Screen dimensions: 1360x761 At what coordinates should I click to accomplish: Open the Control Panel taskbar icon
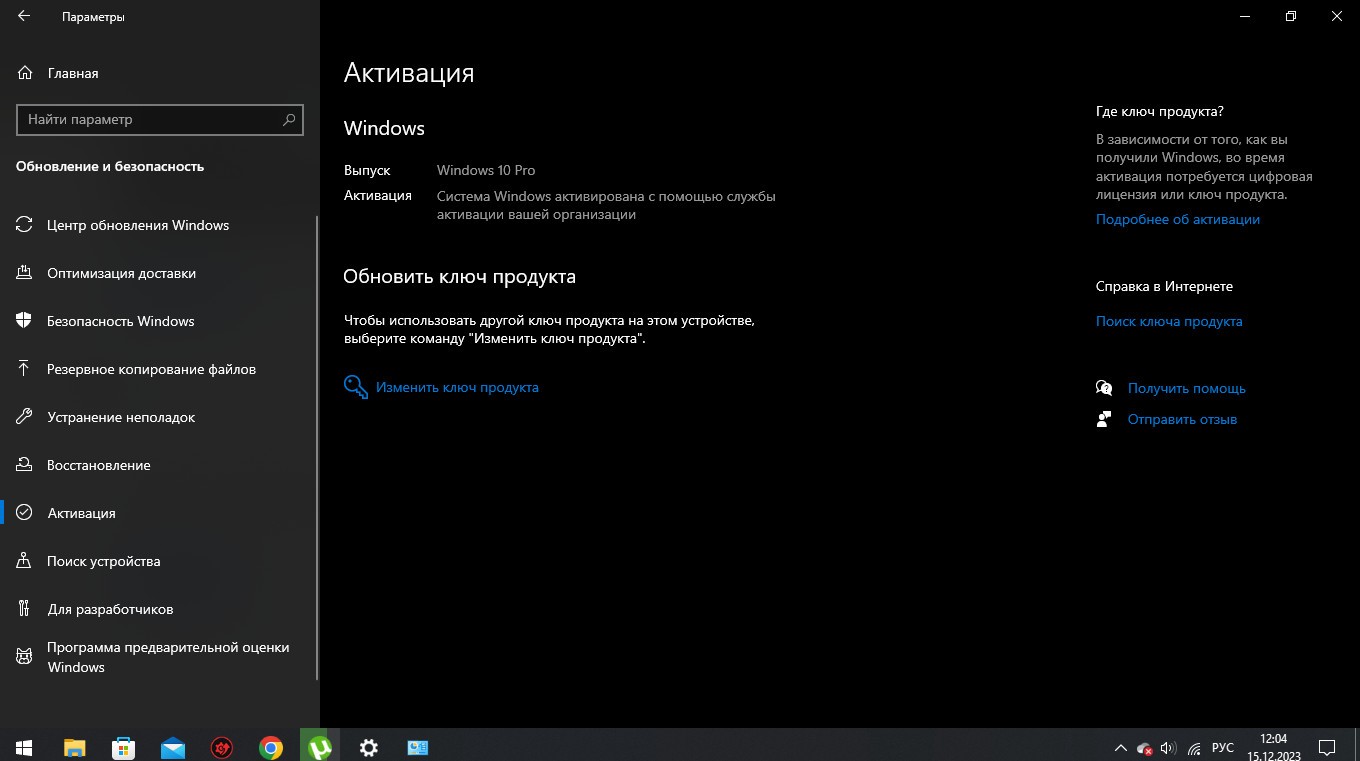coord(418,747)
